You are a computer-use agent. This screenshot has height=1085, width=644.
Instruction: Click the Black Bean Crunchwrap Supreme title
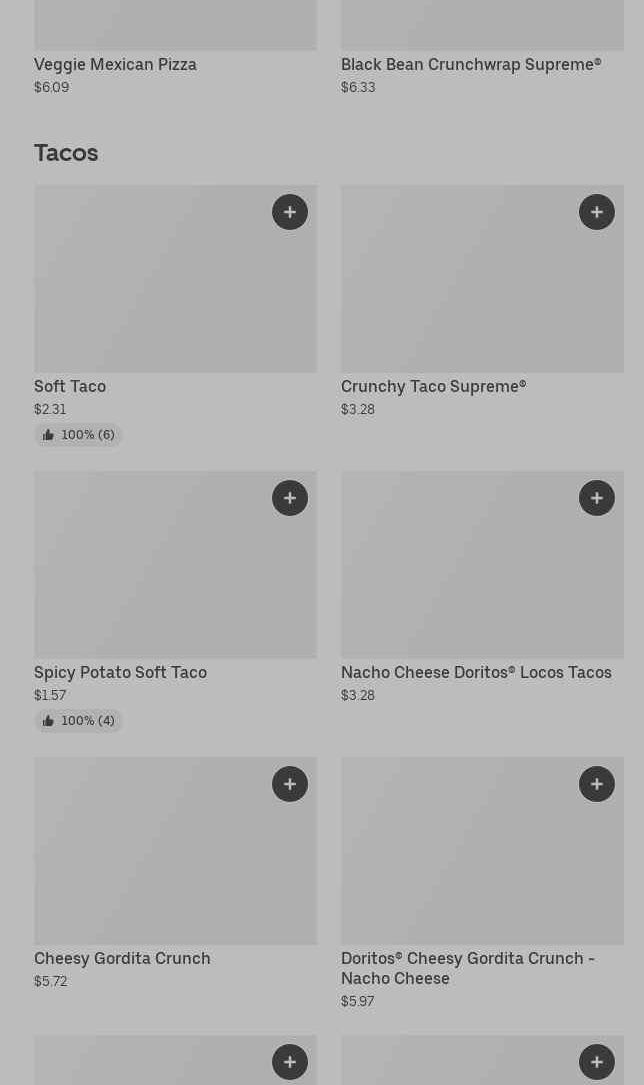click(471, 65)
